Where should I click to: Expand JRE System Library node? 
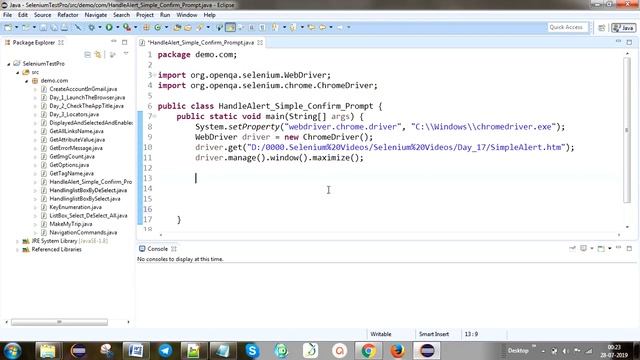click(x=18, y=241)
